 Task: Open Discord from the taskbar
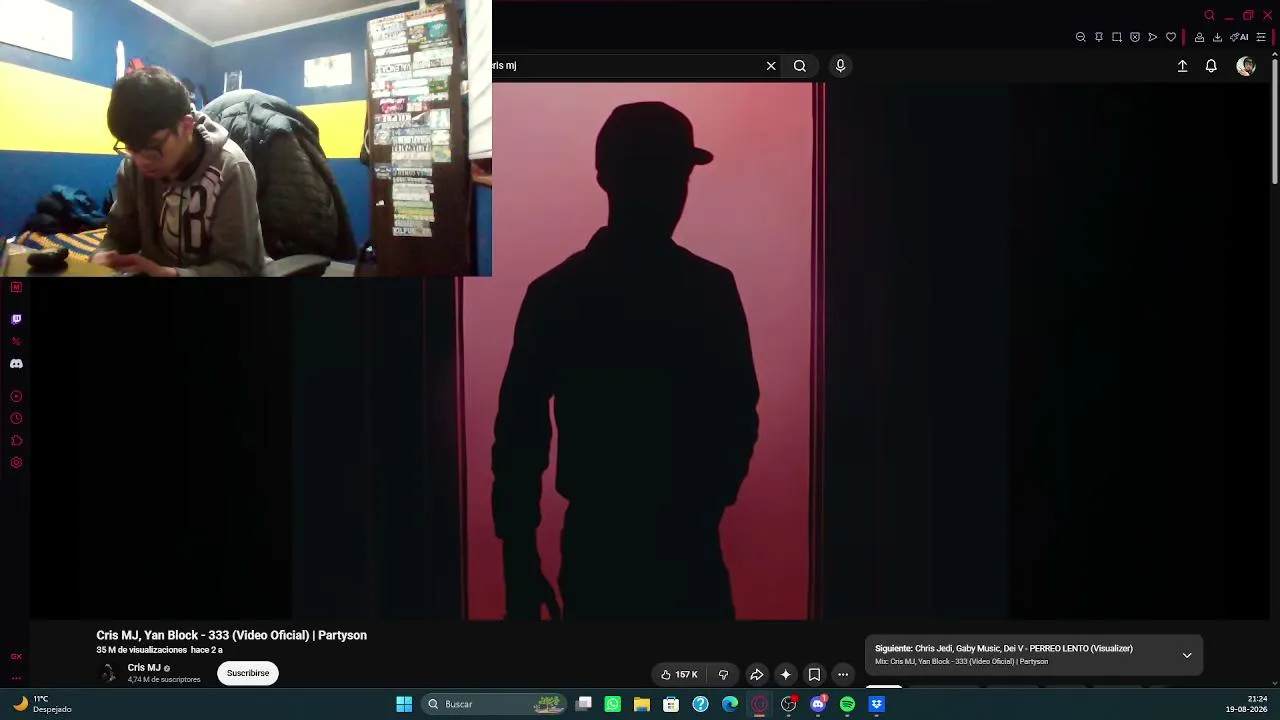[x=818, y=704]
